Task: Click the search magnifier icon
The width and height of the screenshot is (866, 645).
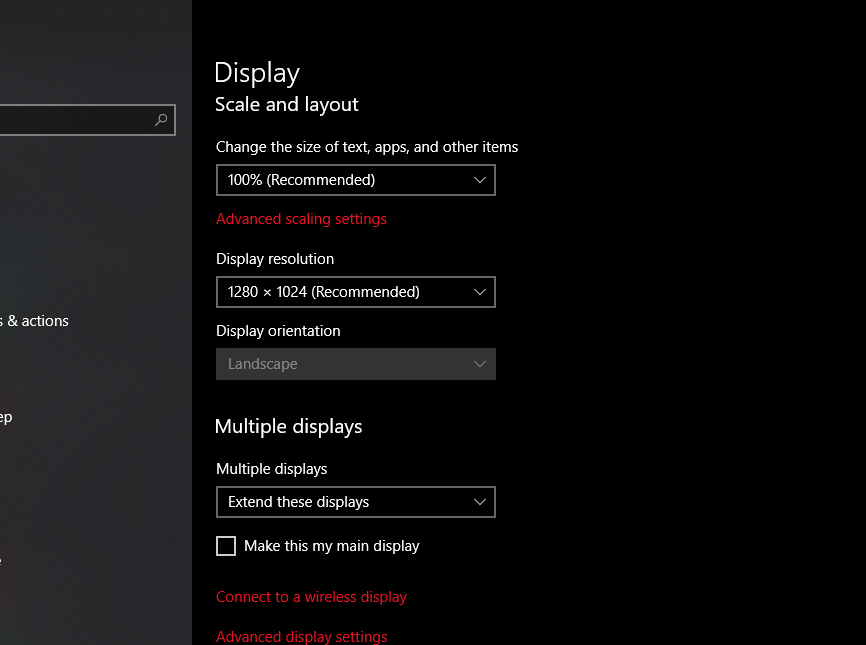Action: click(x=161, y=120)
